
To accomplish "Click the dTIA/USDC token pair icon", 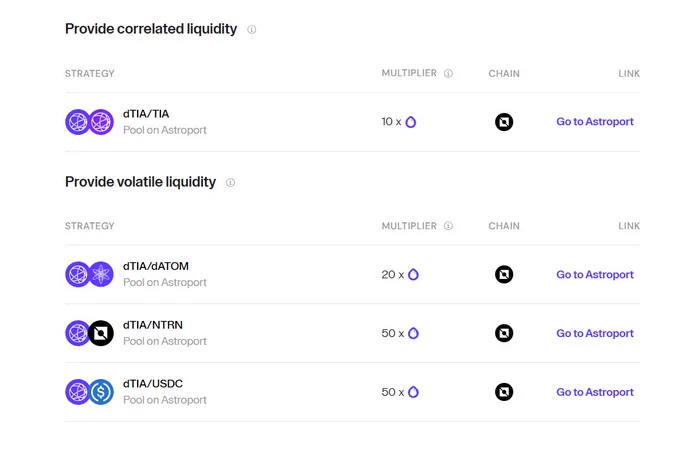I will [x=90, y=392].
